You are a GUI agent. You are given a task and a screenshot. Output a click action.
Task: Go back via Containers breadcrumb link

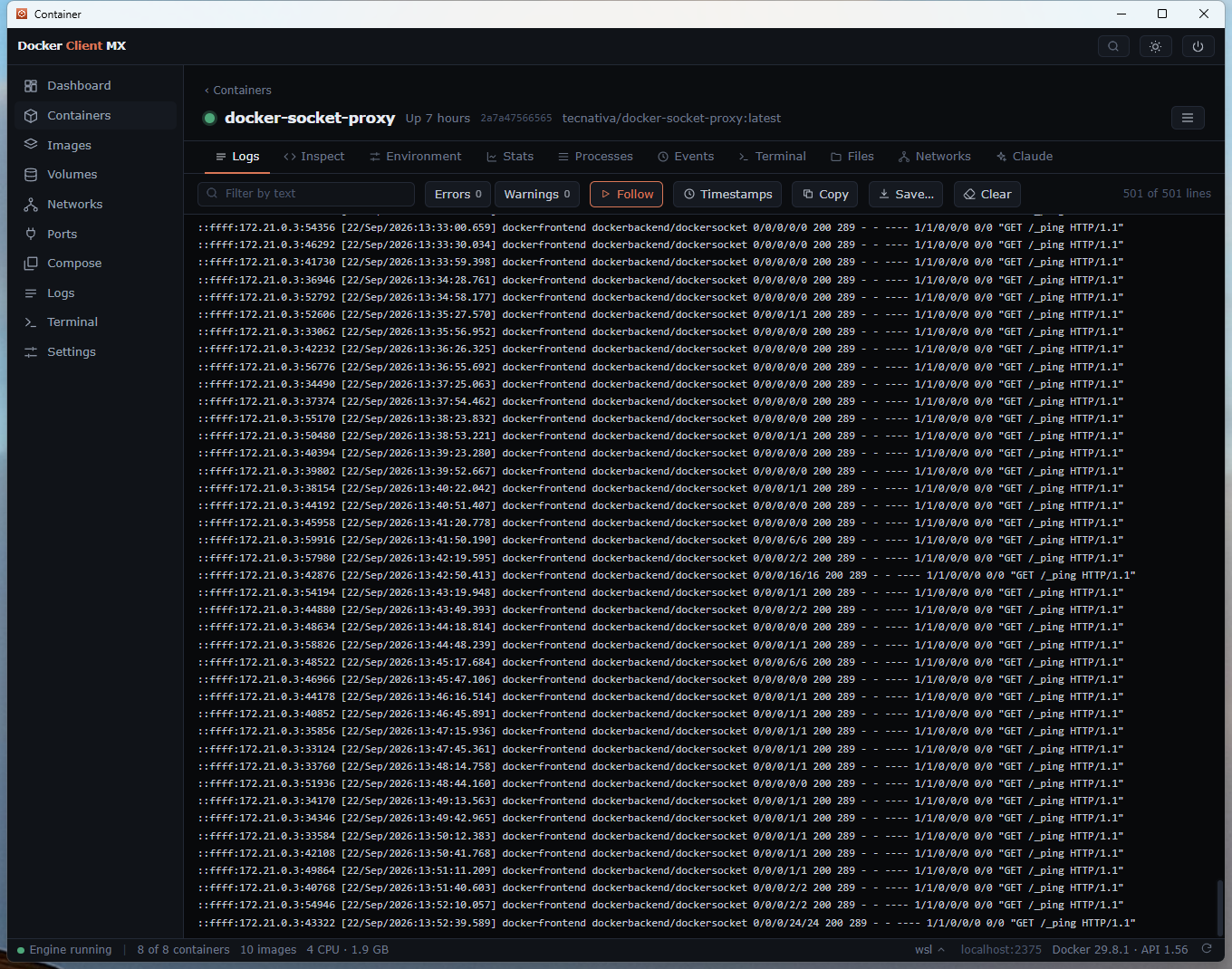pos(238,90)
